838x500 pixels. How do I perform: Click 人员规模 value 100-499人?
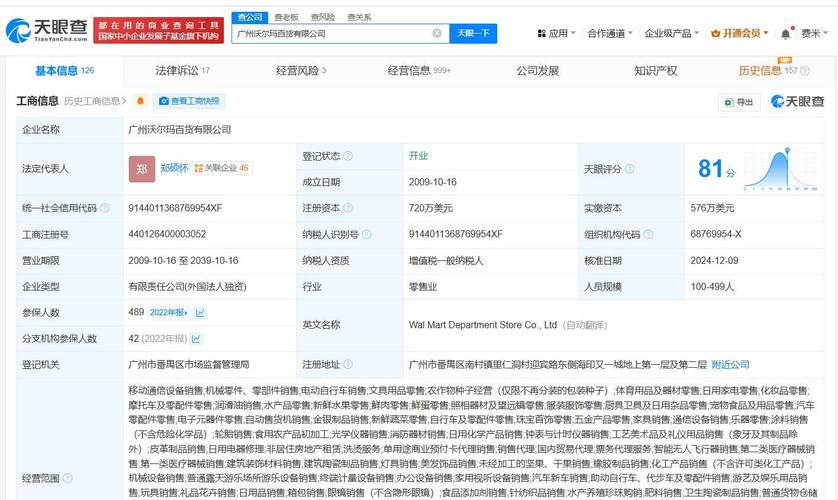(712, 286)
